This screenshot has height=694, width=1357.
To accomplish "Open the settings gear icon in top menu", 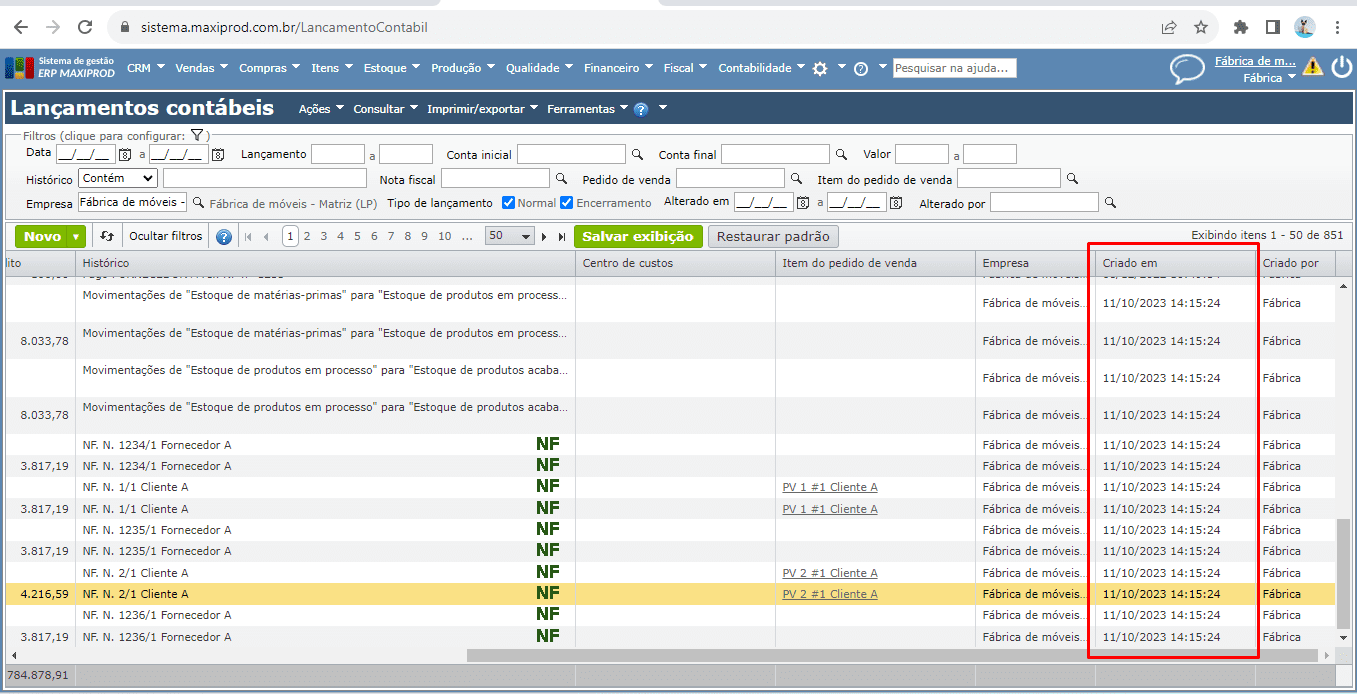I will (820, 68).
